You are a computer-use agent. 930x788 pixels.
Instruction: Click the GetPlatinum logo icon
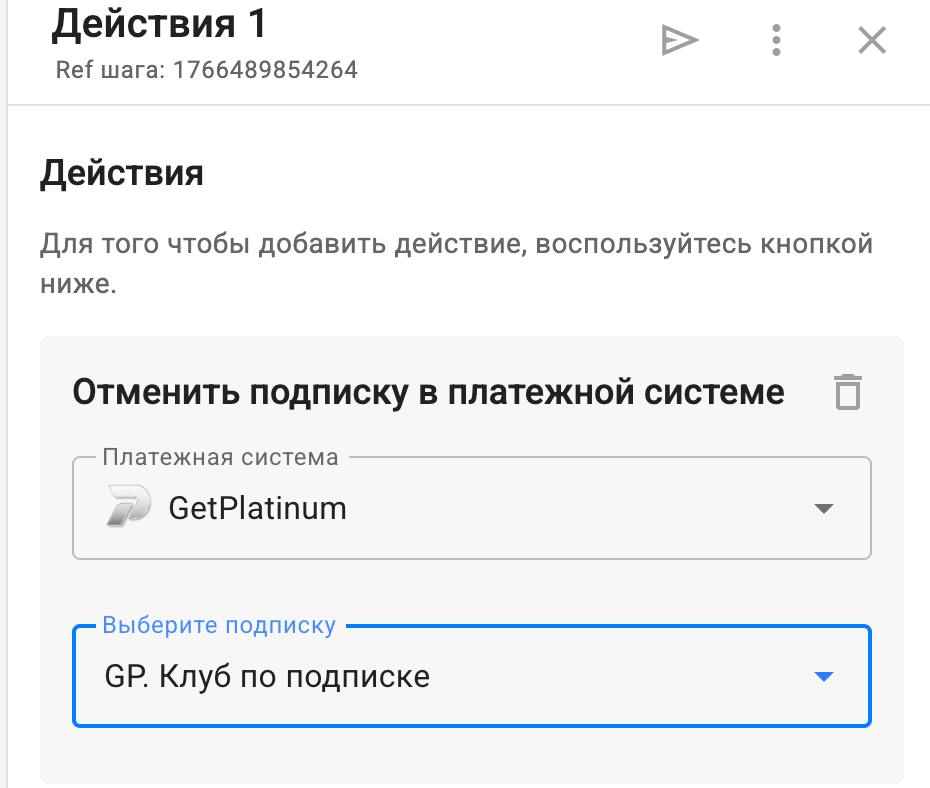(128, 508)
